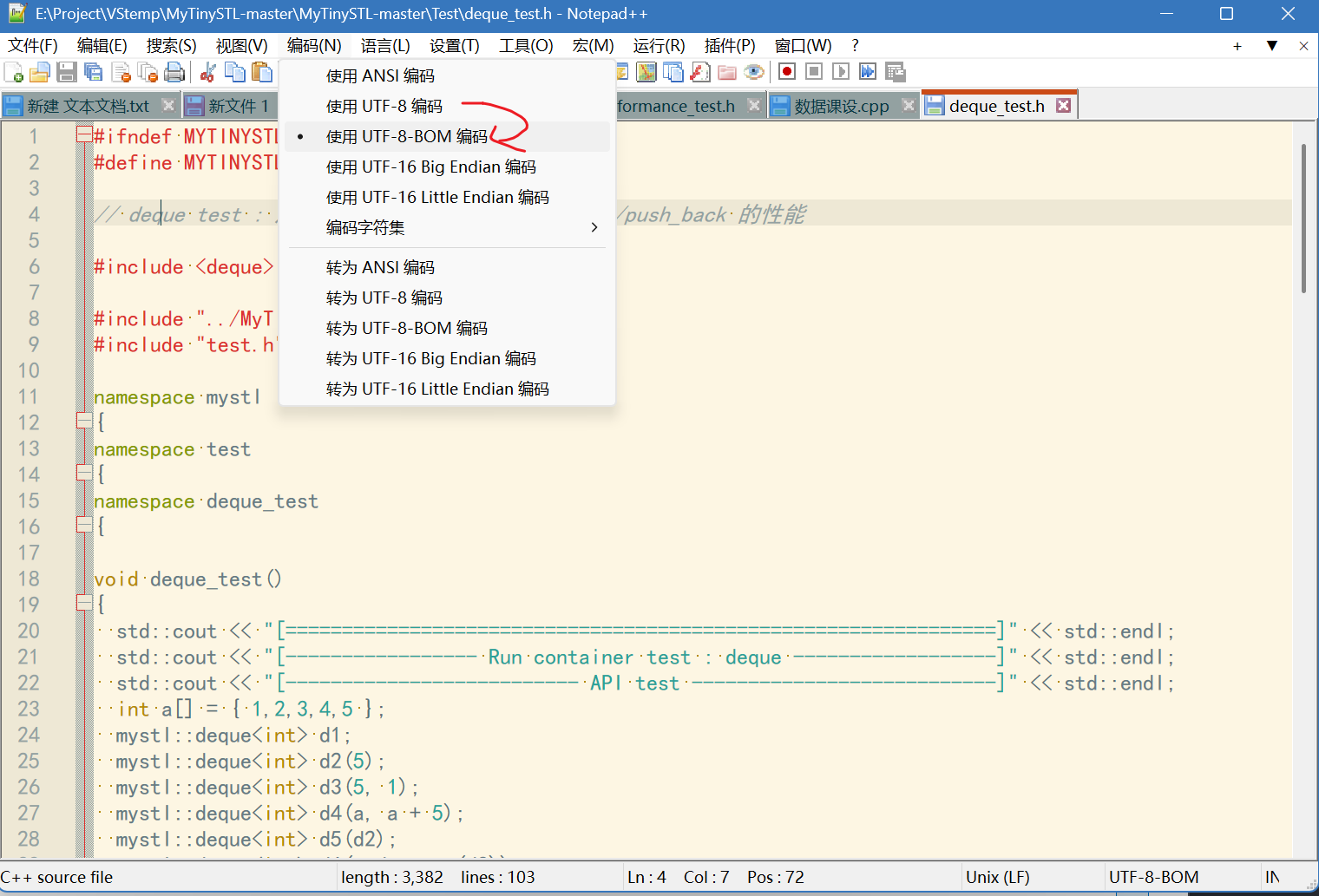Open the 语言(L) menu
Viewport: 1319px width, 896px height.
click(385, 45)
